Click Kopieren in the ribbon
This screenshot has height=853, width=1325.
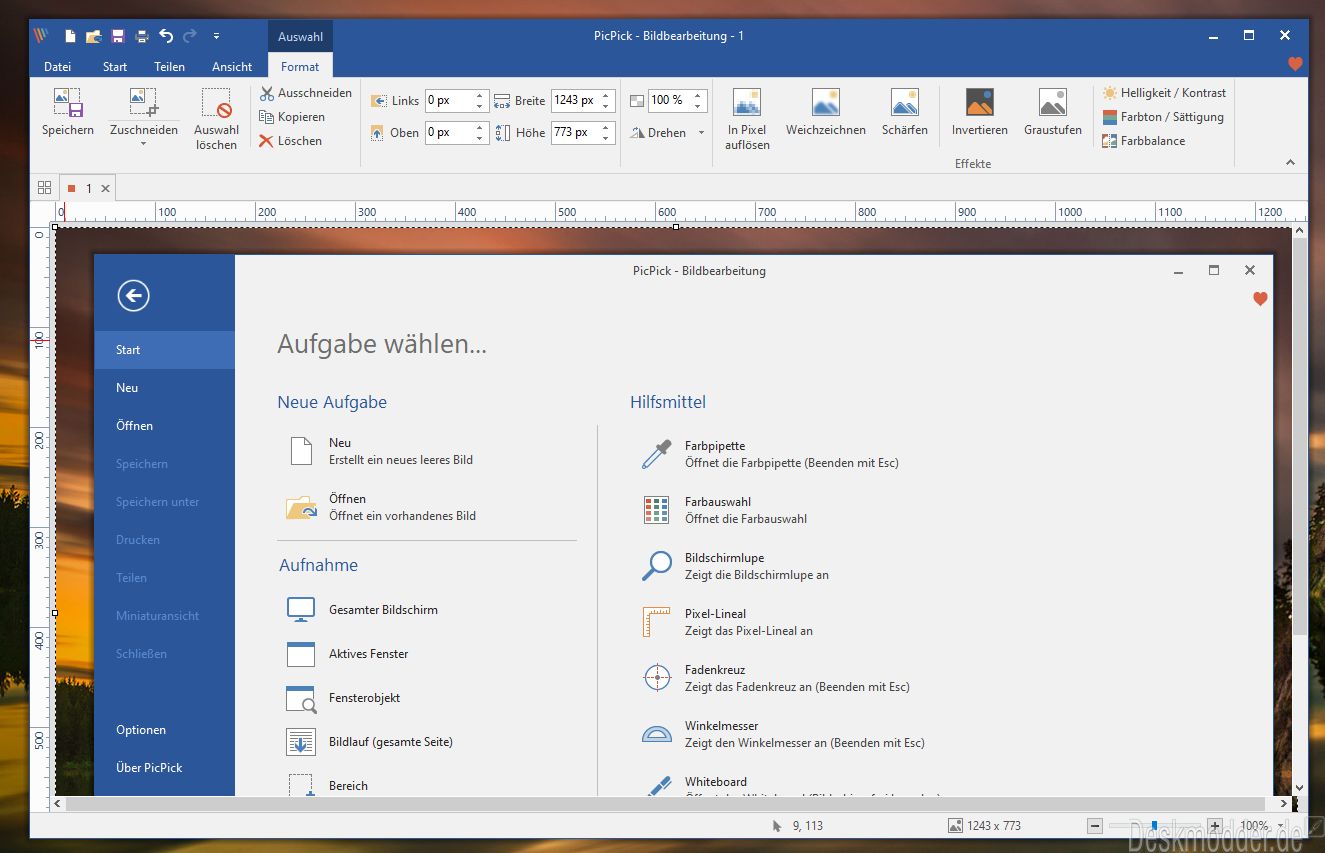pyautogui.click(x=292, y=117)
